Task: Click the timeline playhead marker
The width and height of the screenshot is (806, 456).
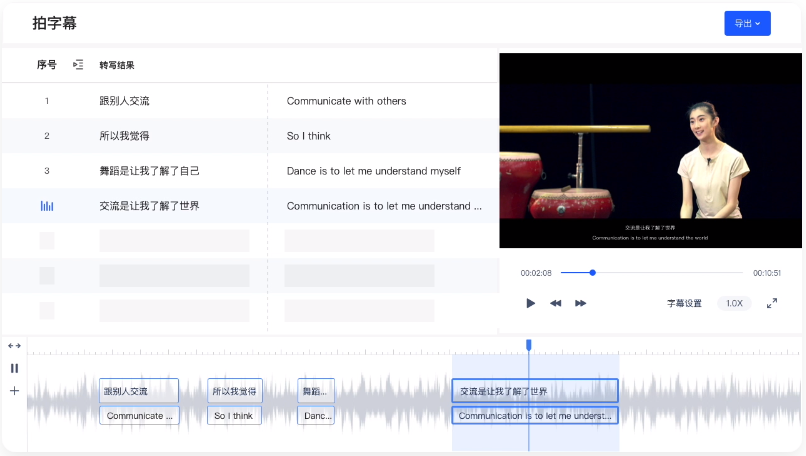Action: coord(528,345)
